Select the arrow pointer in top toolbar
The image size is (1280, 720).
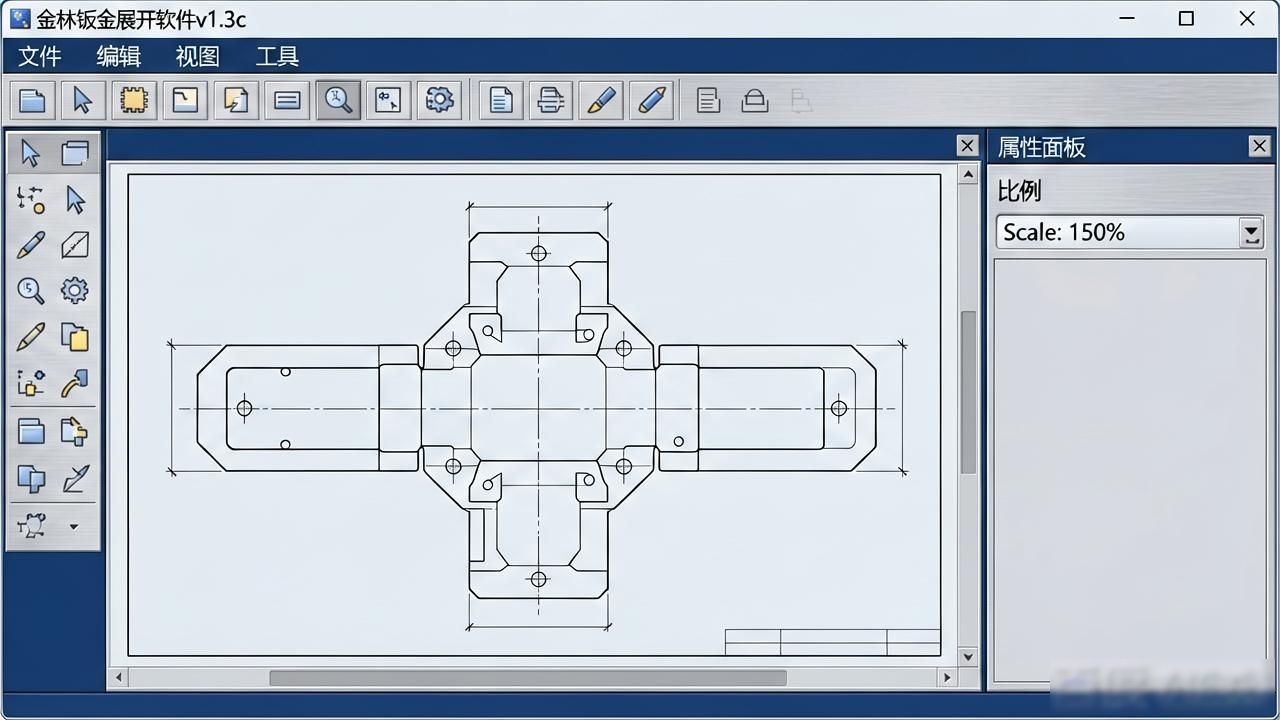pyautogui.click(x=83, y=100)
